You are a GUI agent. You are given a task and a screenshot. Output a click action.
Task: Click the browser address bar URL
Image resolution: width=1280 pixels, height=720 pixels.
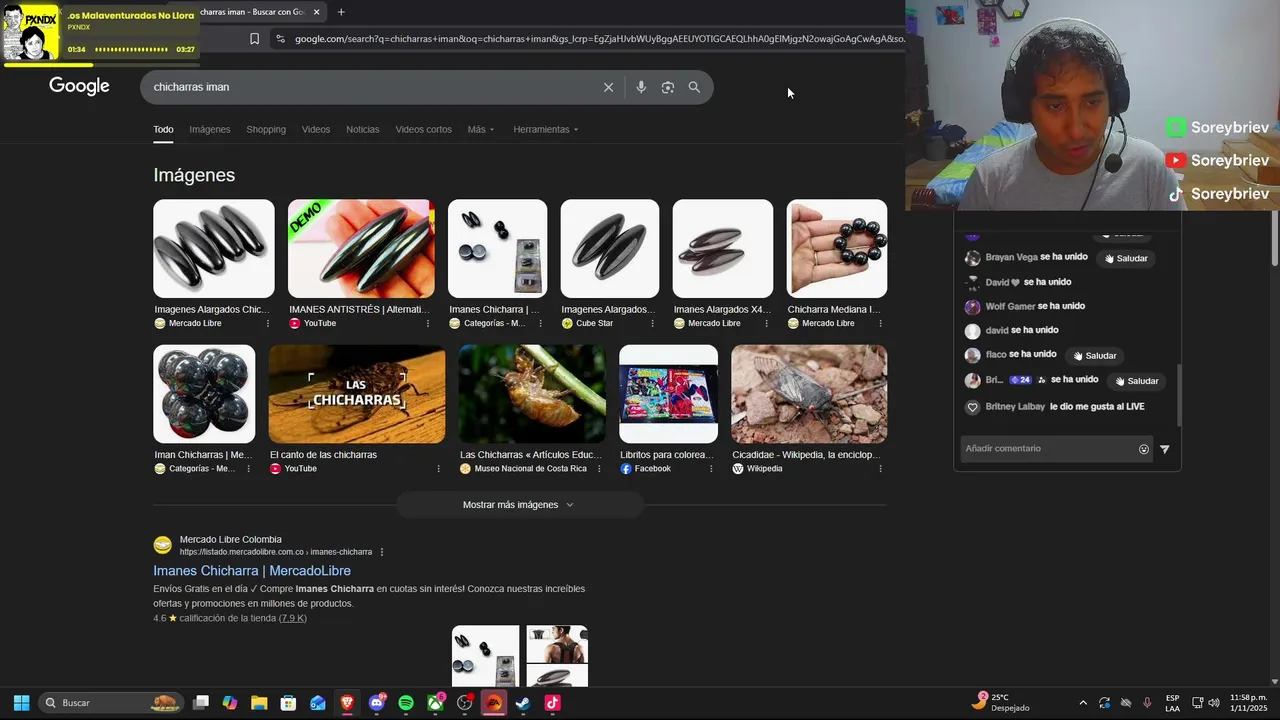coord(599,39)
